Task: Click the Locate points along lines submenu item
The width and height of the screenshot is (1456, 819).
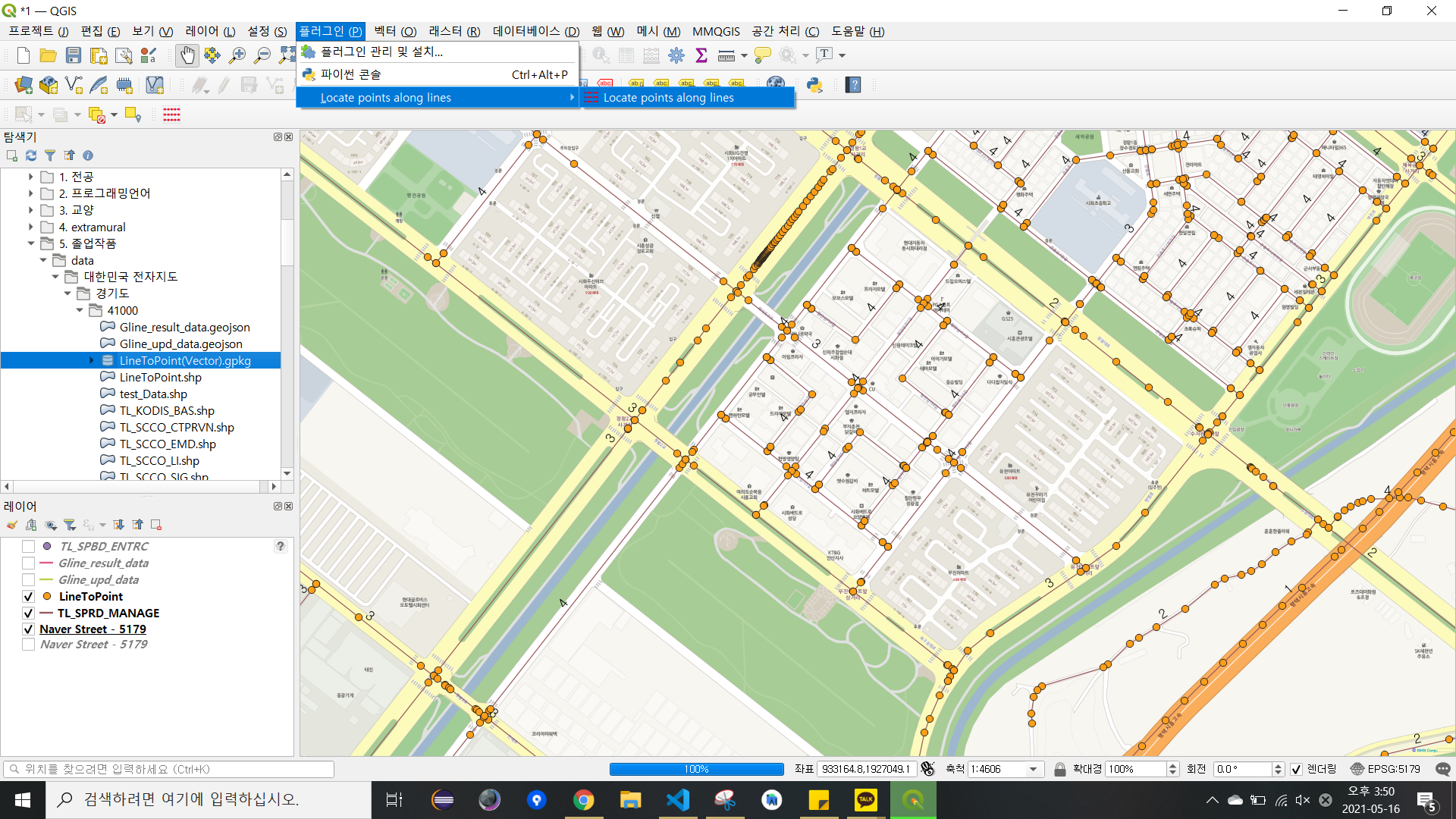Action: (x=668, y=98)
